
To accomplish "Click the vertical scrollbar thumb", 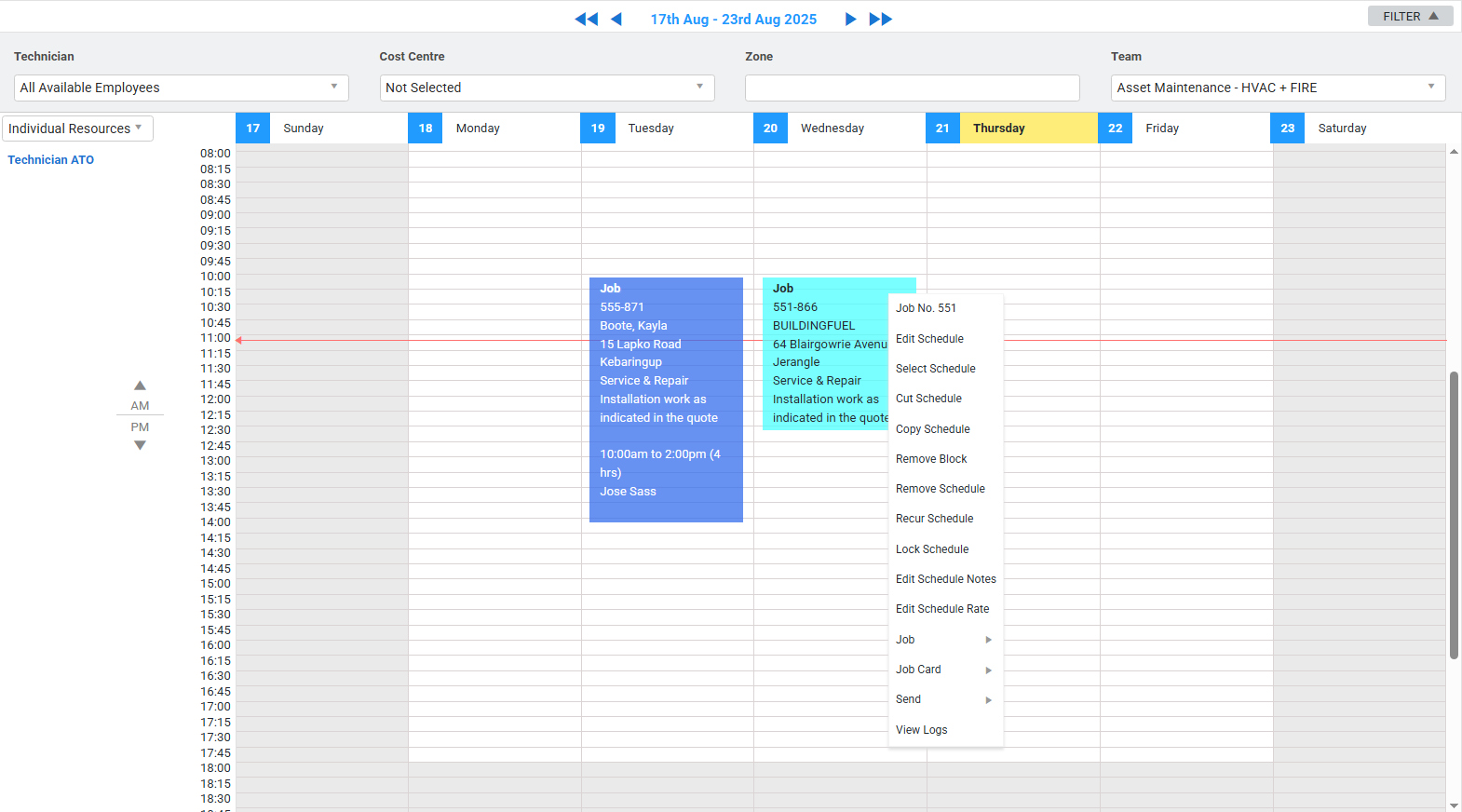I will [1454, 515].
